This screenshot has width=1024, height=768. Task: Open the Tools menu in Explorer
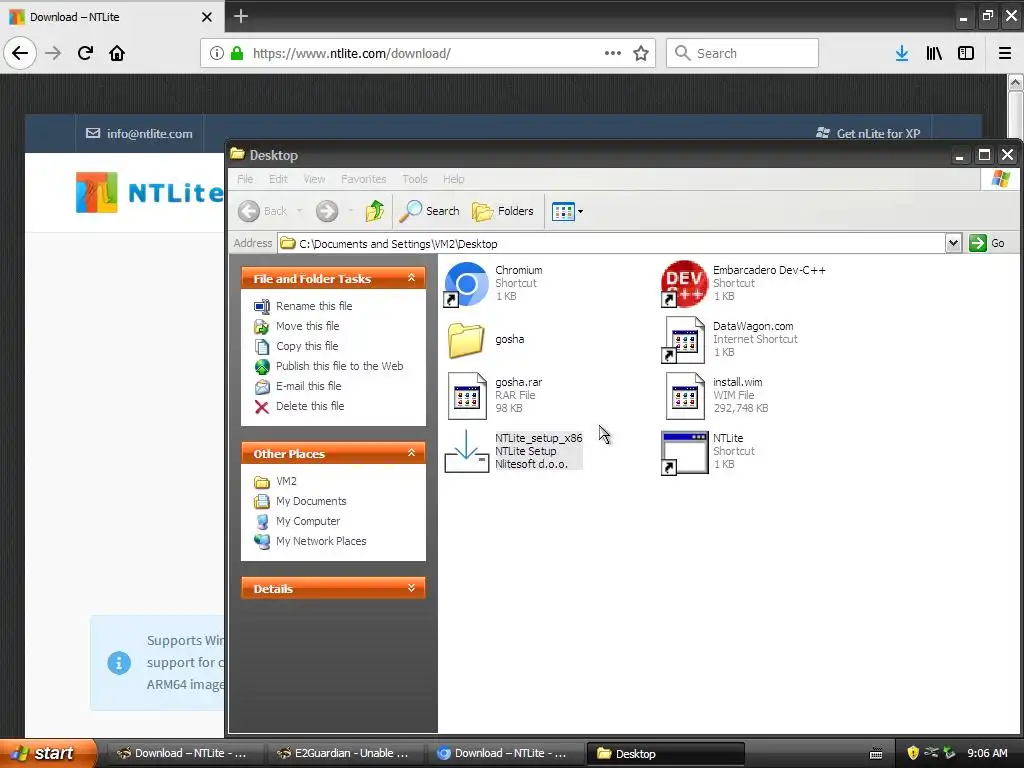tap(415, 179)
